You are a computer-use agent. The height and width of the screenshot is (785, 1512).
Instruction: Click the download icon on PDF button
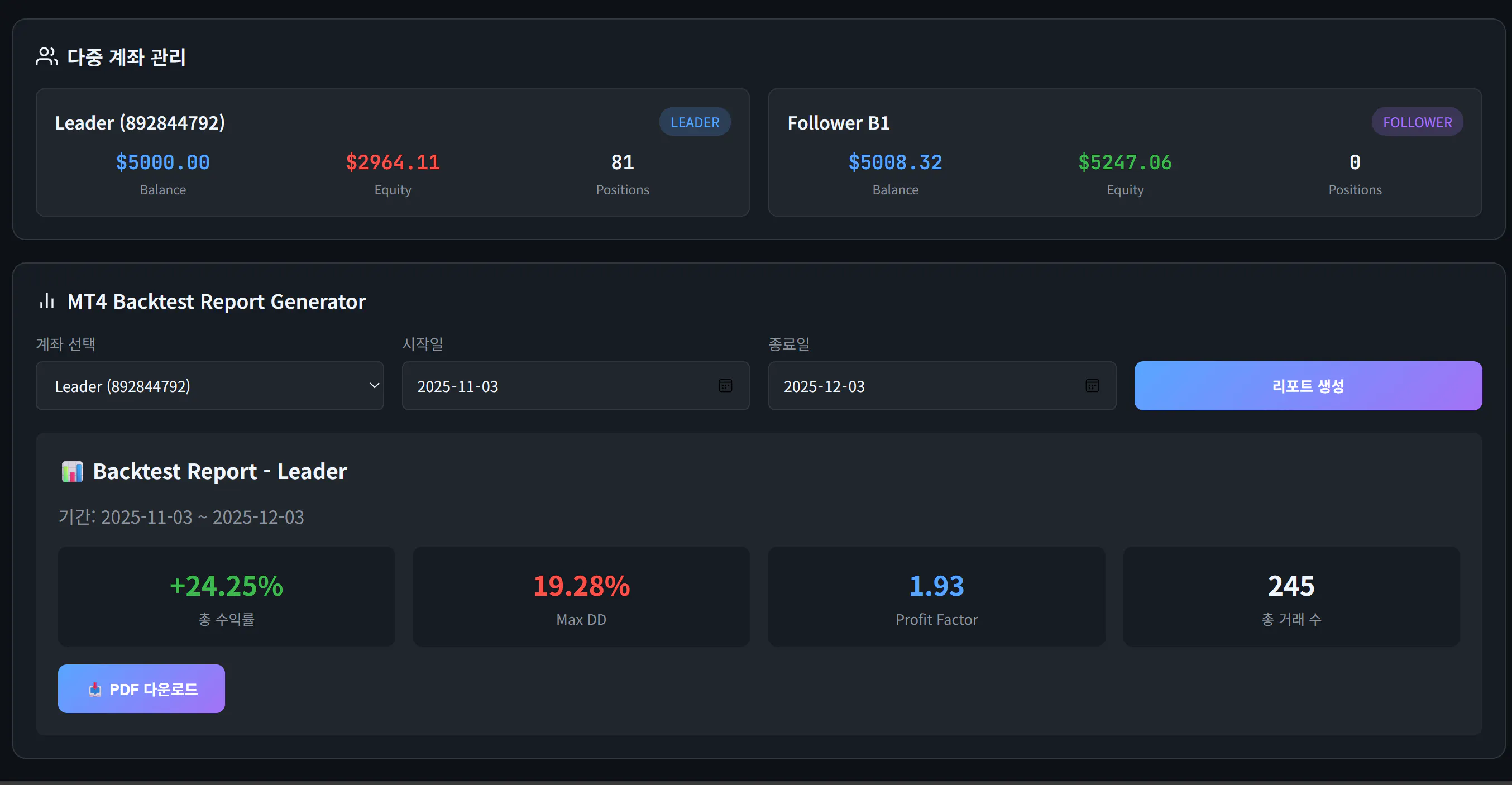click(x=95, y=690)
